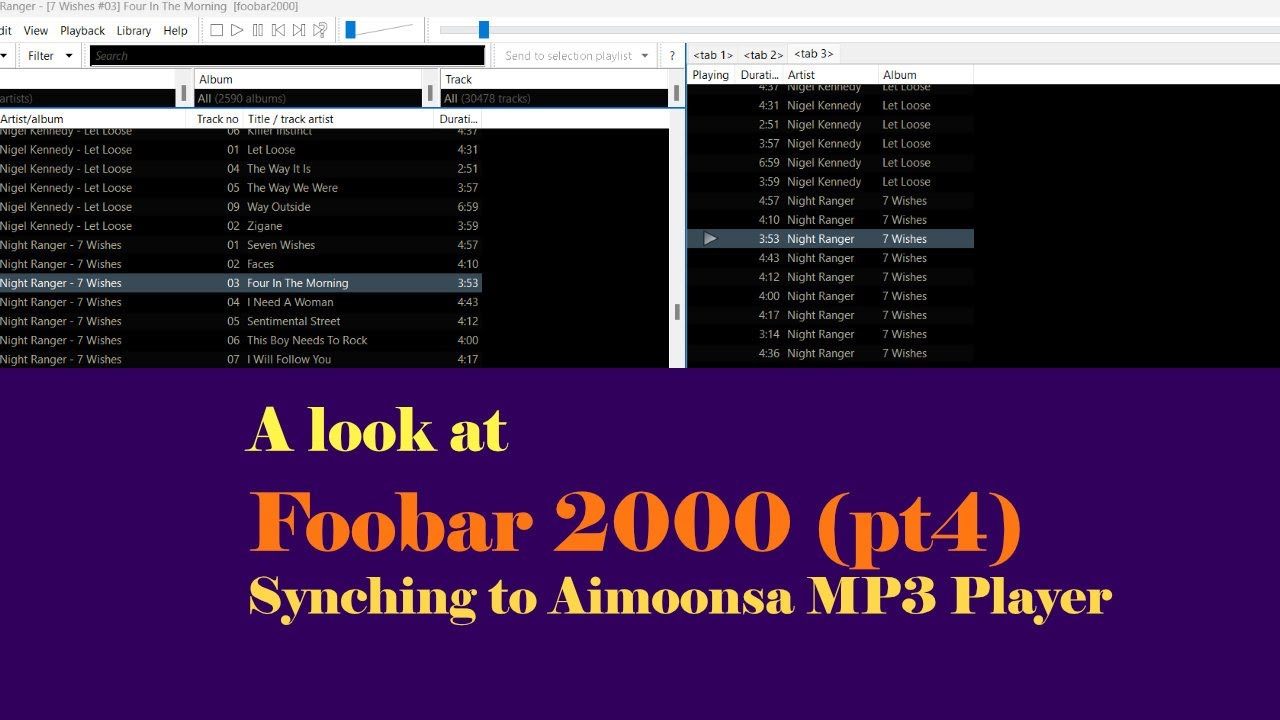This screenshot has height=720, width=1280.
Task: Click the Playing column header in playlist
Action: coord(711,75)
